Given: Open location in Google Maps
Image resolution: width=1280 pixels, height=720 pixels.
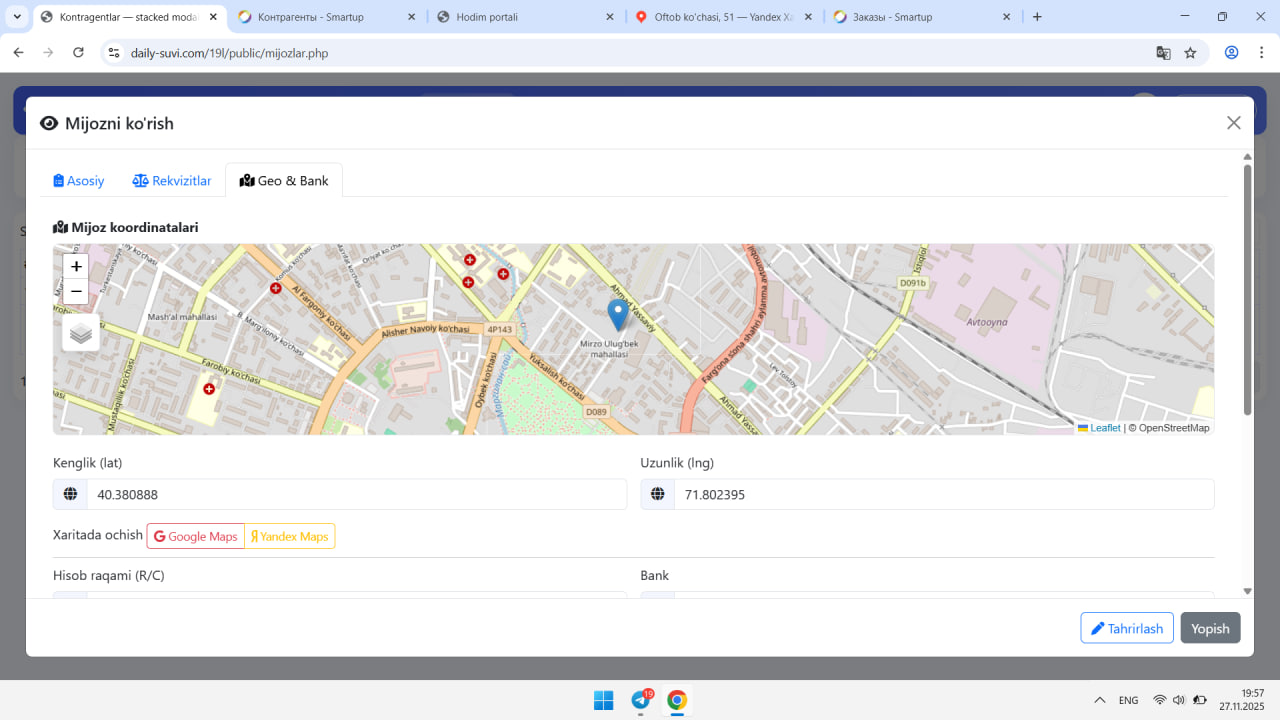Looking at the screenshot, I should tap(196, 536).
